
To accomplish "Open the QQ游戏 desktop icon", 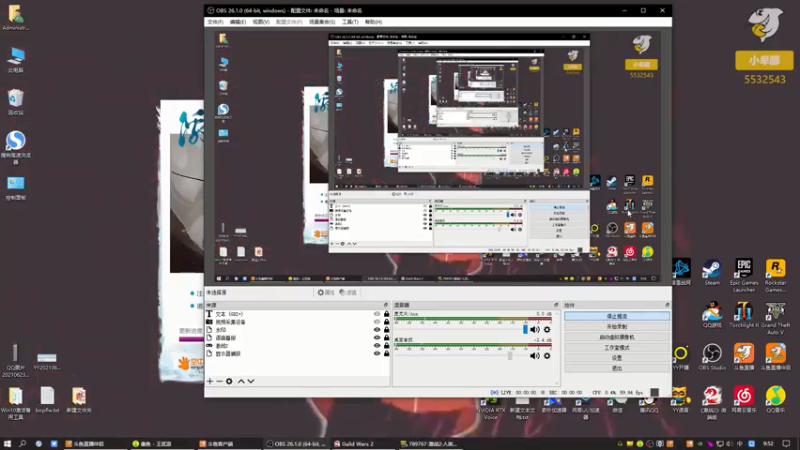I will click(712, 315).
